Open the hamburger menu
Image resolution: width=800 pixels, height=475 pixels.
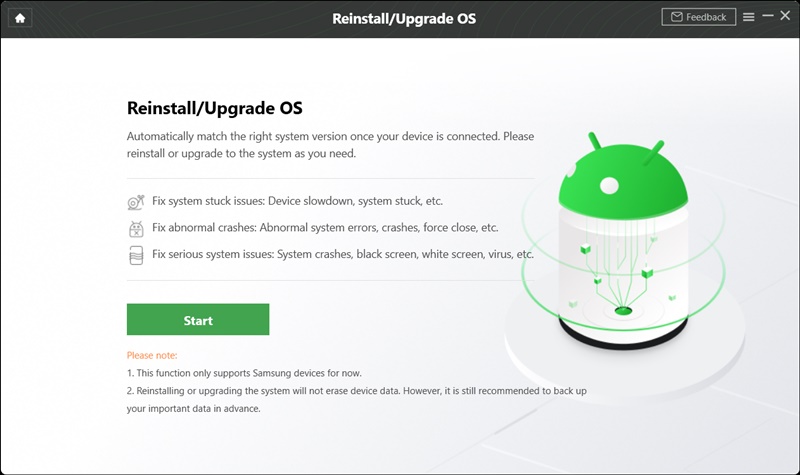[748, 17]
